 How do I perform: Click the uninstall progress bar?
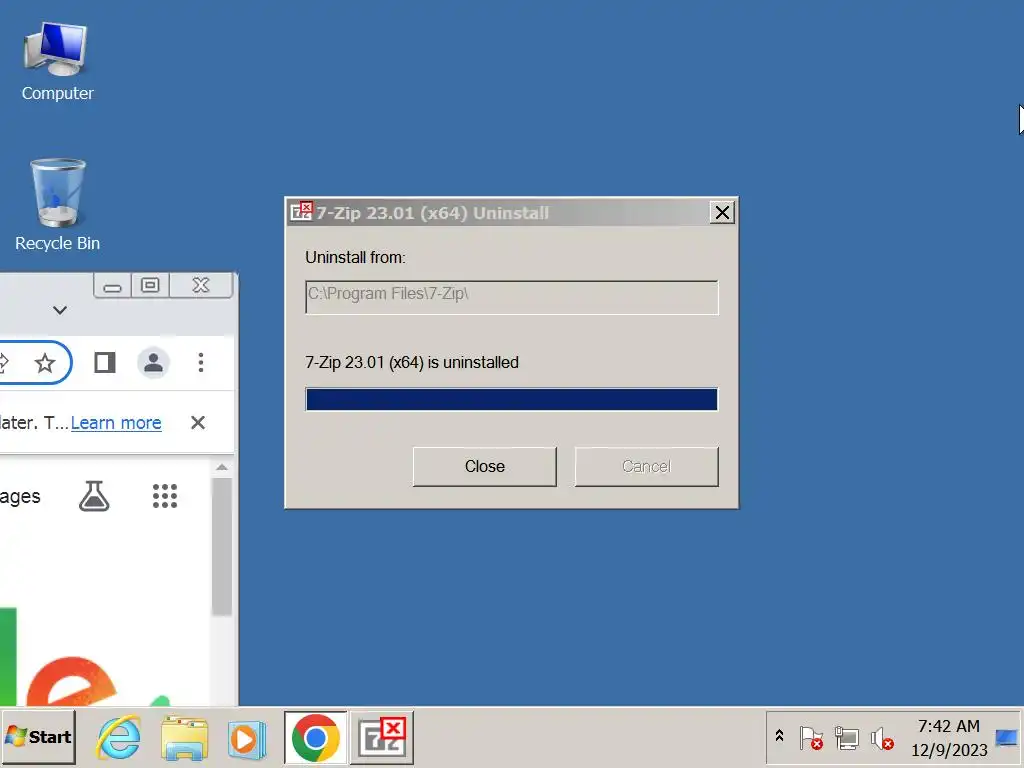click(512, 399)
